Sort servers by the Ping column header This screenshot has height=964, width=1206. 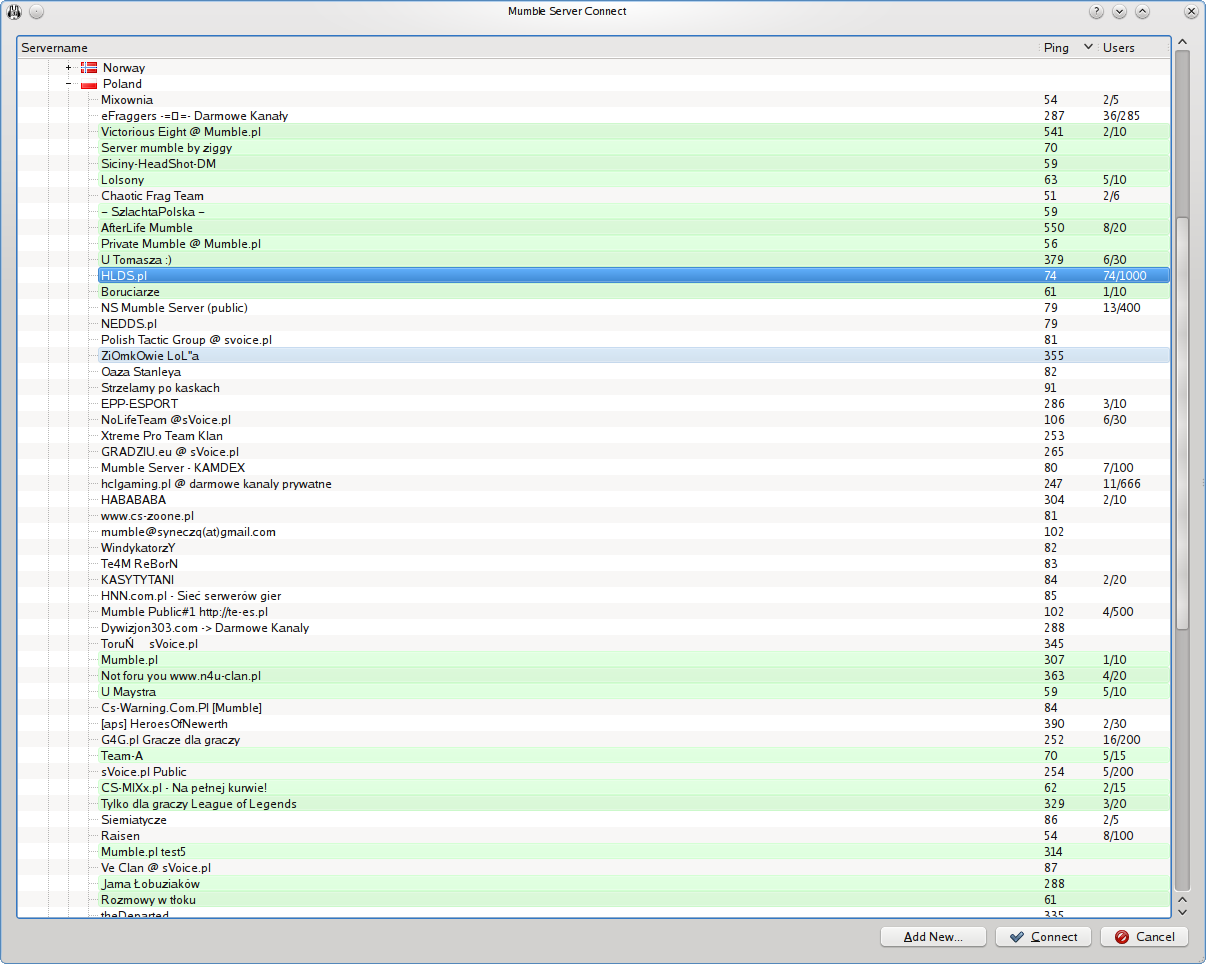pyautogui.click(x=1056, y=48)
